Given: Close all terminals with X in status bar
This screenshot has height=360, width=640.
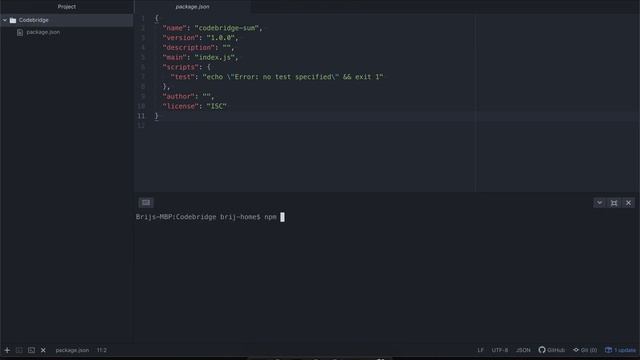Looking at the screenshot, I should 43,350.
